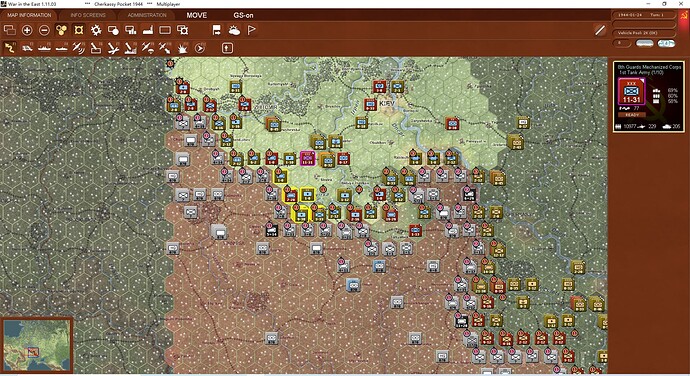Click the 8th Guards Mechanized Corps unit counter
This screenshot has width=690, height=376.
pos(631,92)
